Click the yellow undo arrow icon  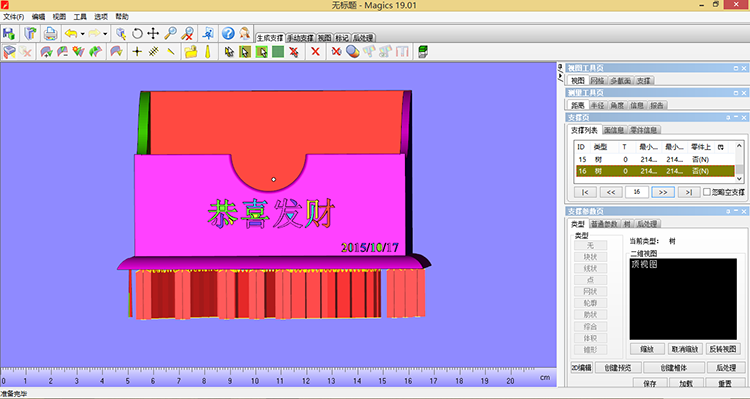71,33
